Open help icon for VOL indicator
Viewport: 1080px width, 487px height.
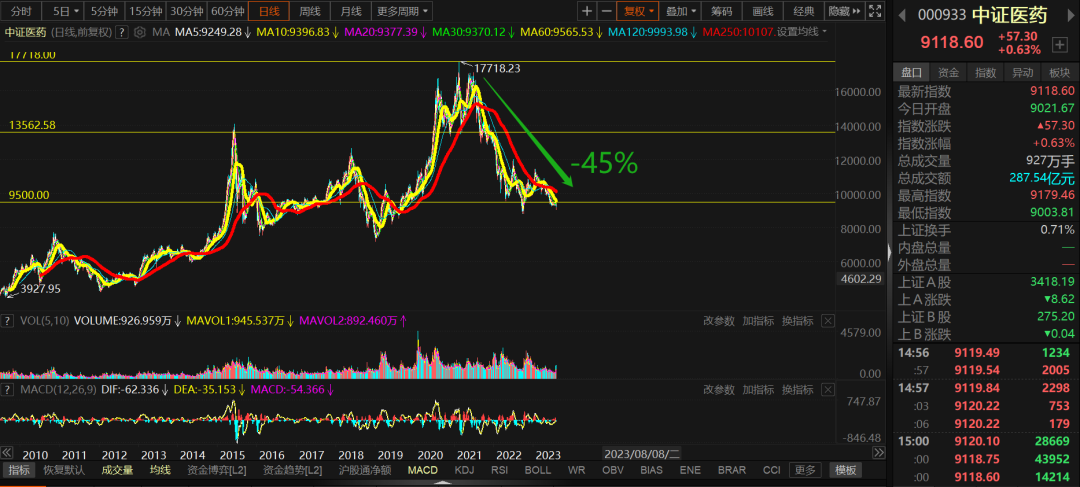[x=8, y=320]
